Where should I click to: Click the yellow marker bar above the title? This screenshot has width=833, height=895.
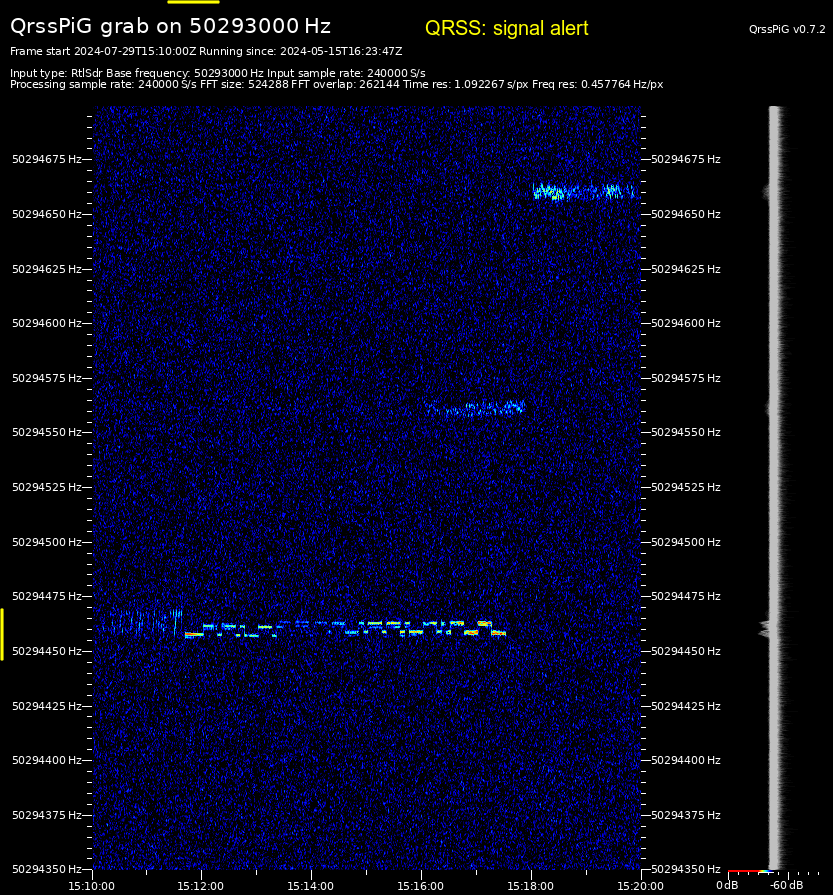point(194,2)
